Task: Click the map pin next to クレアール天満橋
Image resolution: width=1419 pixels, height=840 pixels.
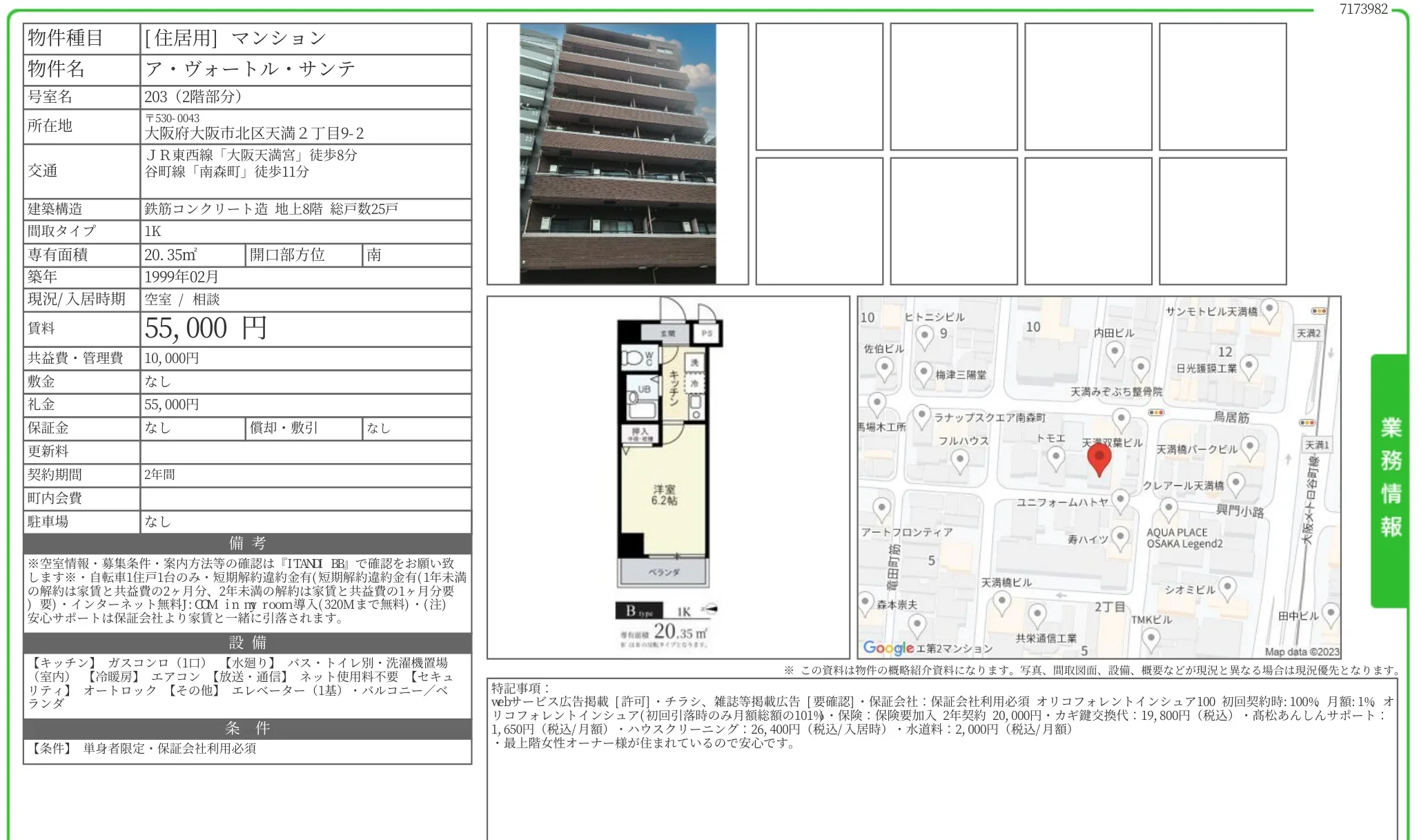Action: click(1236, 483)
